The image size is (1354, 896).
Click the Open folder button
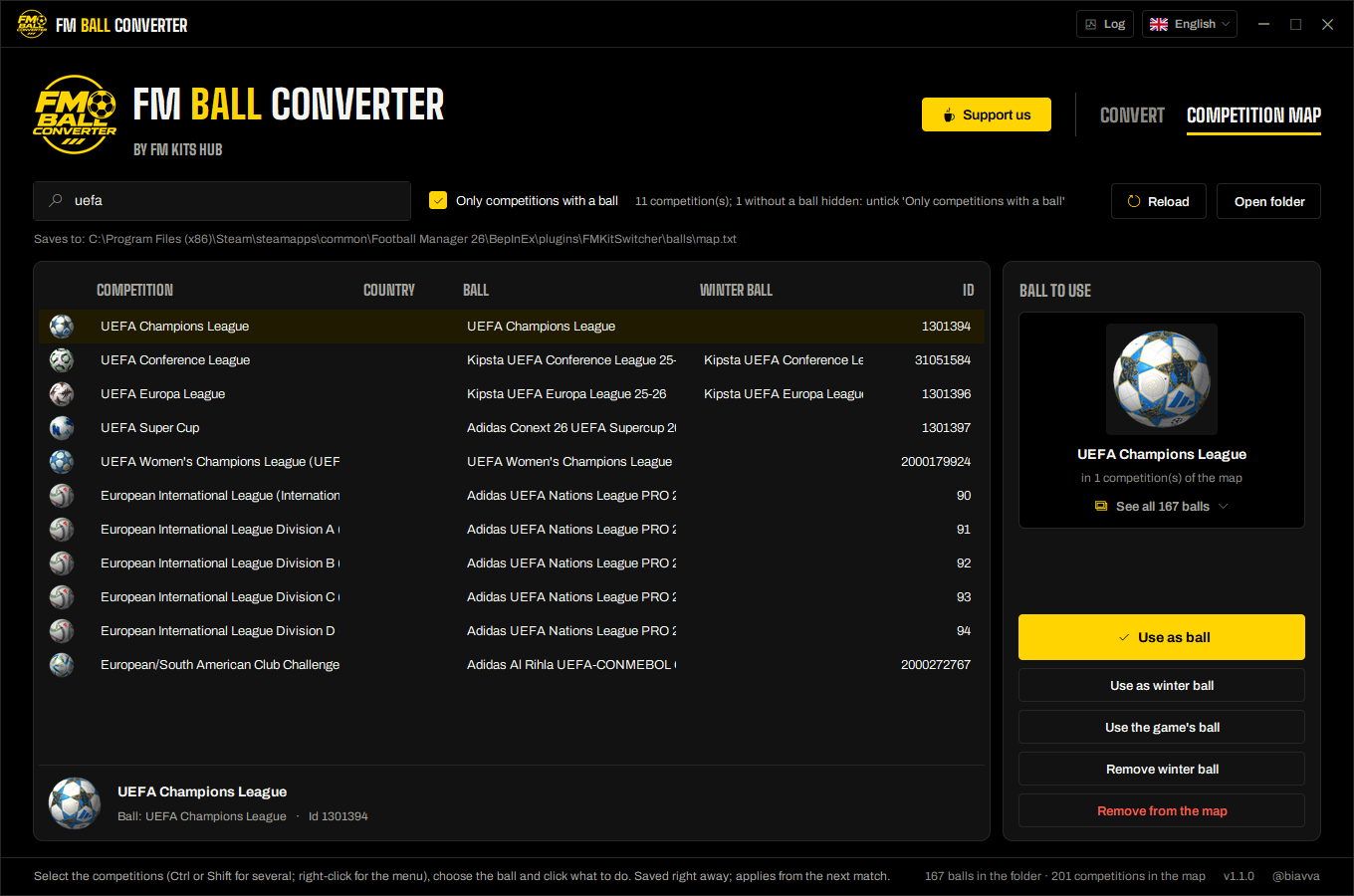(1269, 201)
